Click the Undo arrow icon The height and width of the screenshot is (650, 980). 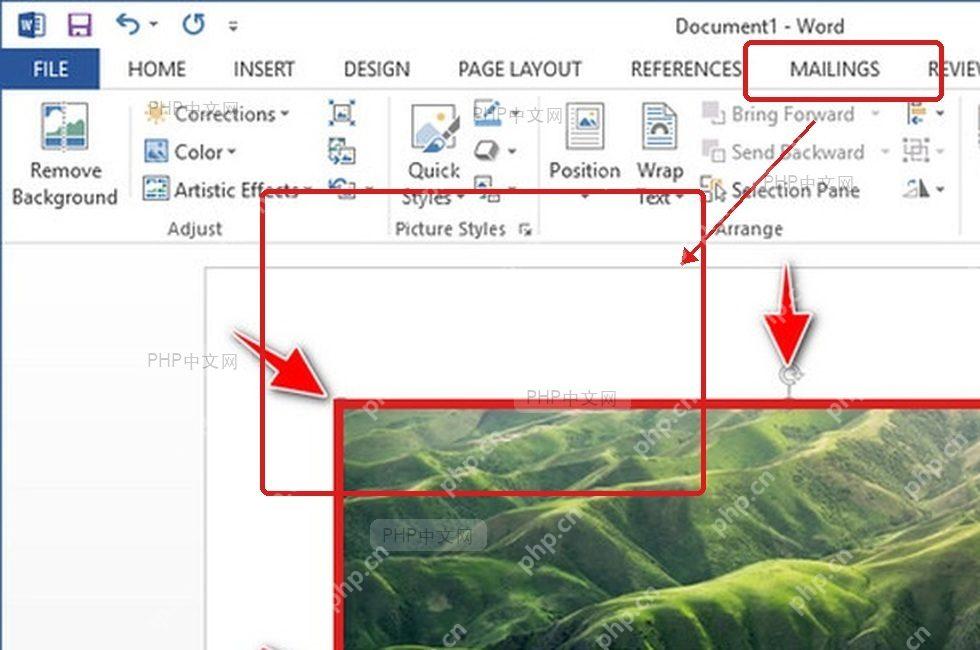click(x=128, y=24)
